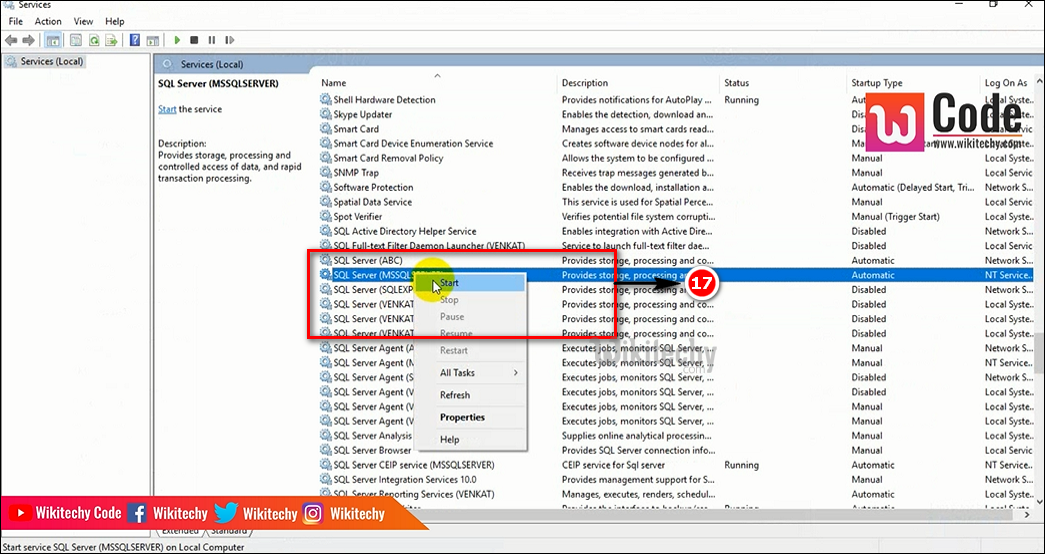Click gear icon beside Skype Updater
The image size is (1045, 554).
click(x=325, y=114)
